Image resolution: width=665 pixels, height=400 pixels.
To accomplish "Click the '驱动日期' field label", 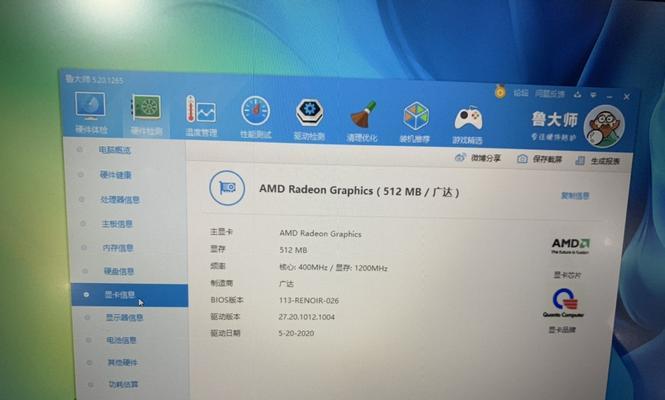I will (x=225, y=333).
